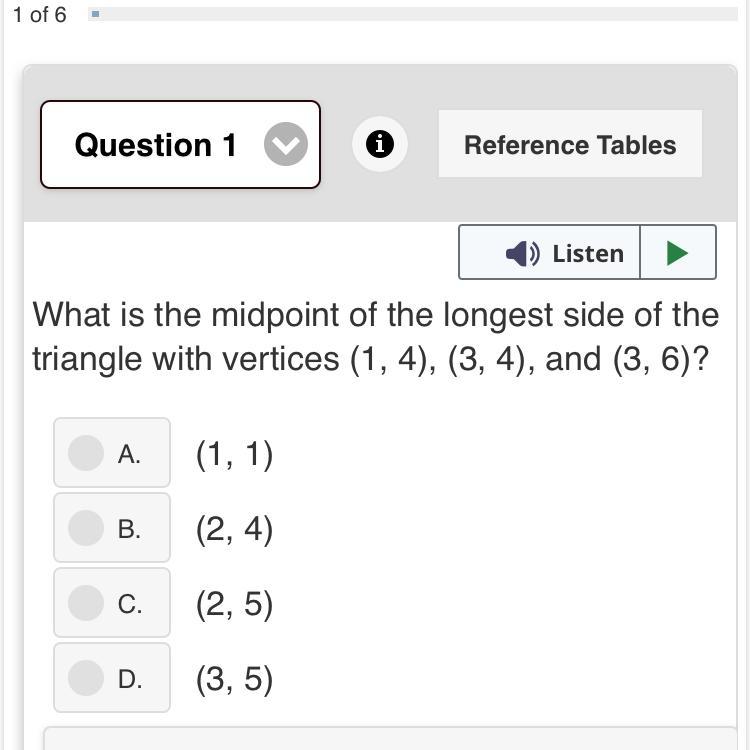
Task: Click the midpoint question text
Action: click(x=375, y=336)
